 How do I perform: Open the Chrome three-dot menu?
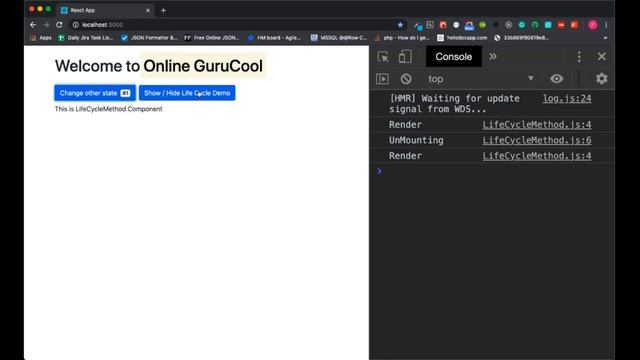606,25
